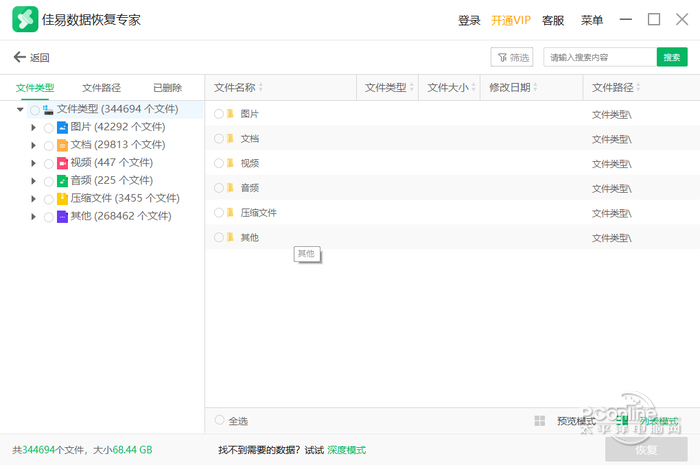Click the orange documents category icon in tree
The image size is (700, 465).
coord(62,145)
